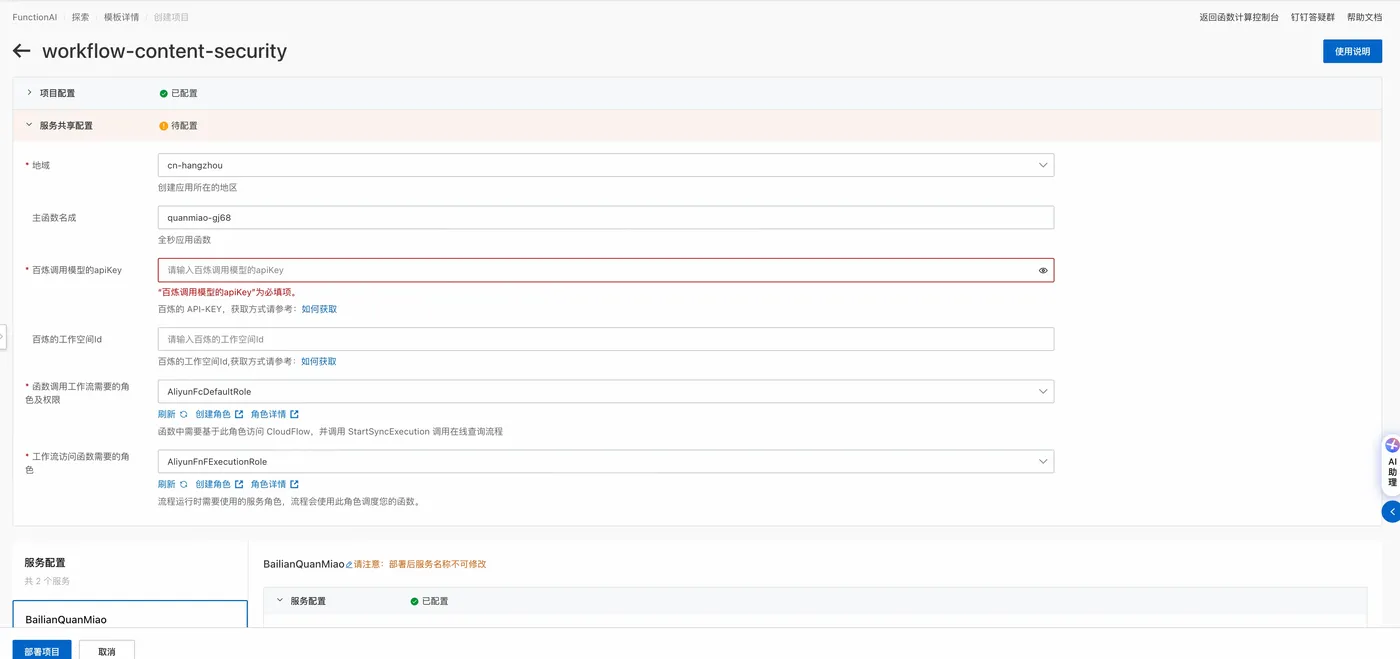1400x659 pixels.
Task: Collapse the BailianQuanMiao 服务配置 section
Action: click(280, 600)
